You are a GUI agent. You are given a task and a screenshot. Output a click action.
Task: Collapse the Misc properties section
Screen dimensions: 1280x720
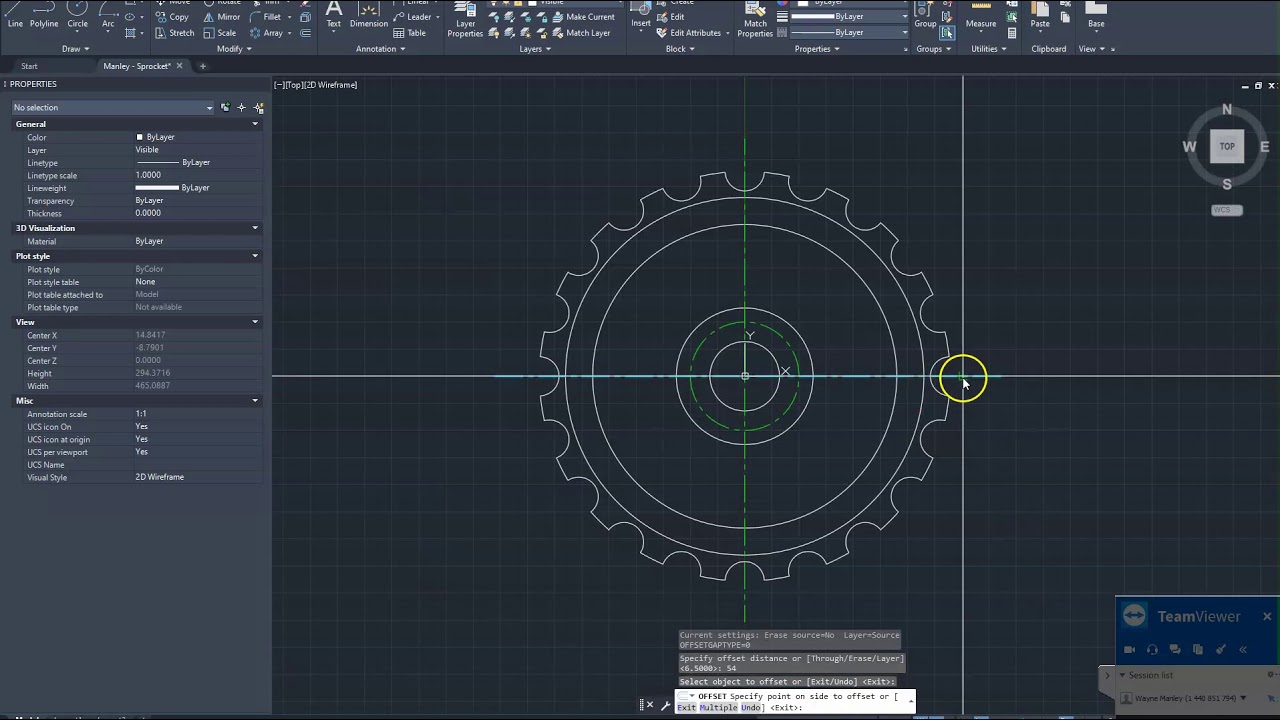[255, 401]
